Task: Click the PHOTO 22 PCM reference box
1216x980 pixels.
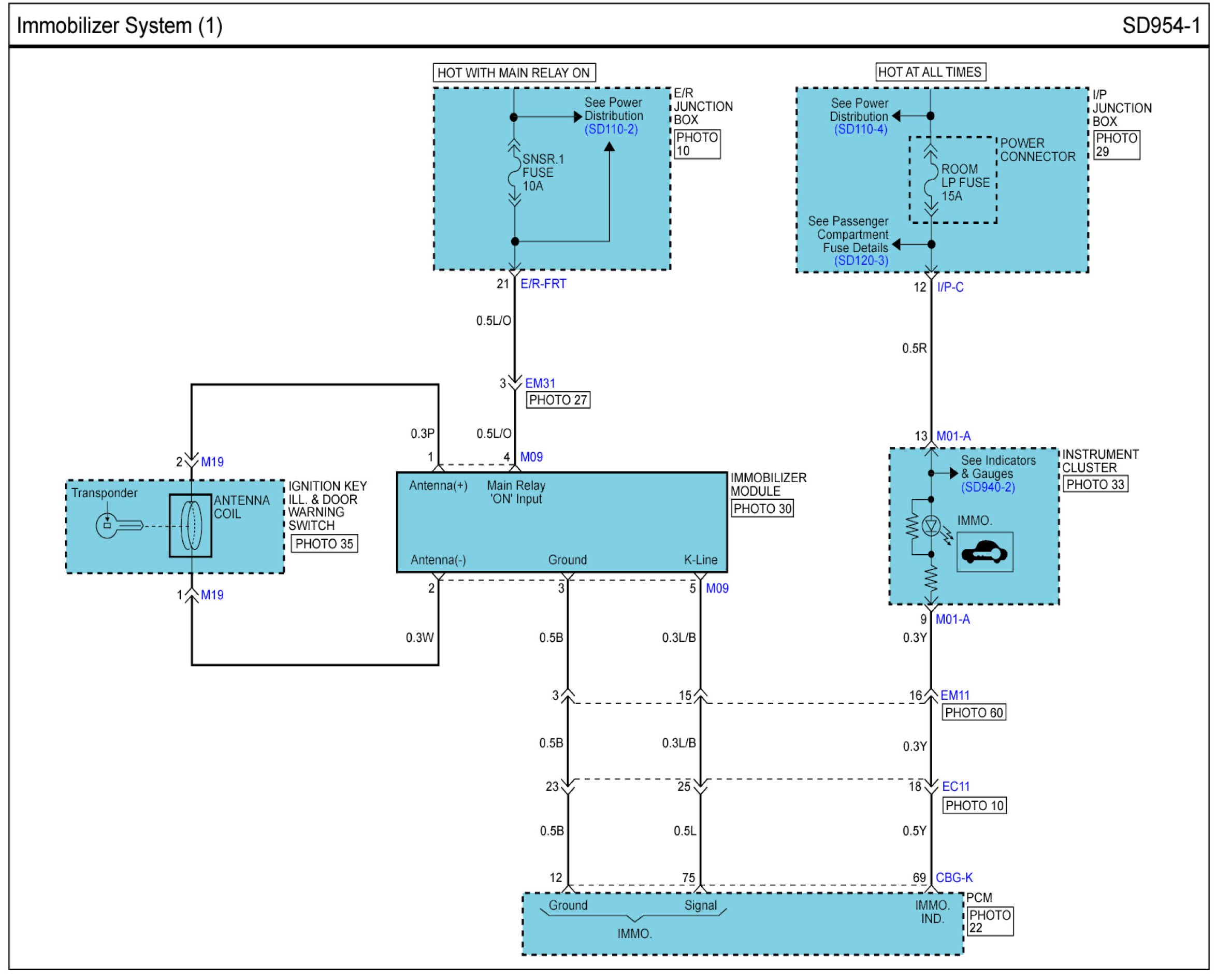Action: coord(990,921)
